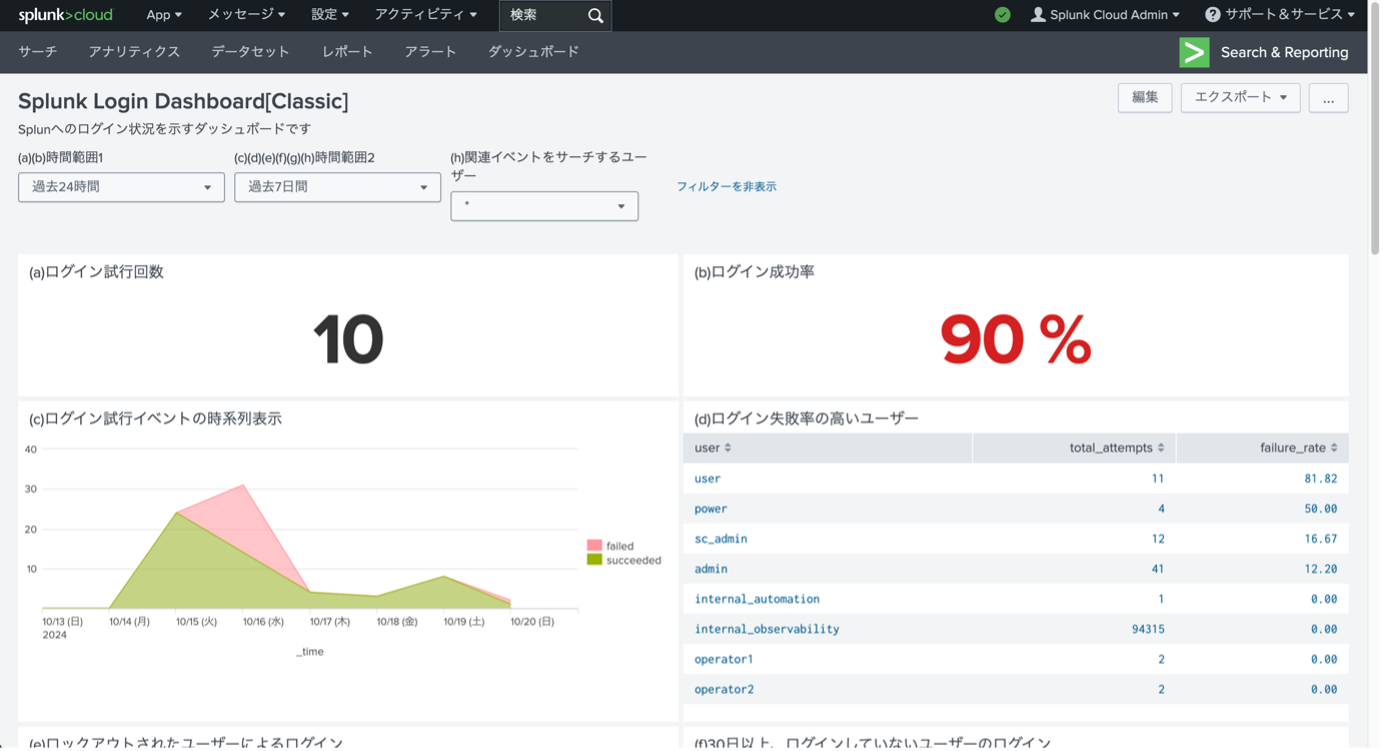Click the help question mark icon

(x=1212, y=15)
